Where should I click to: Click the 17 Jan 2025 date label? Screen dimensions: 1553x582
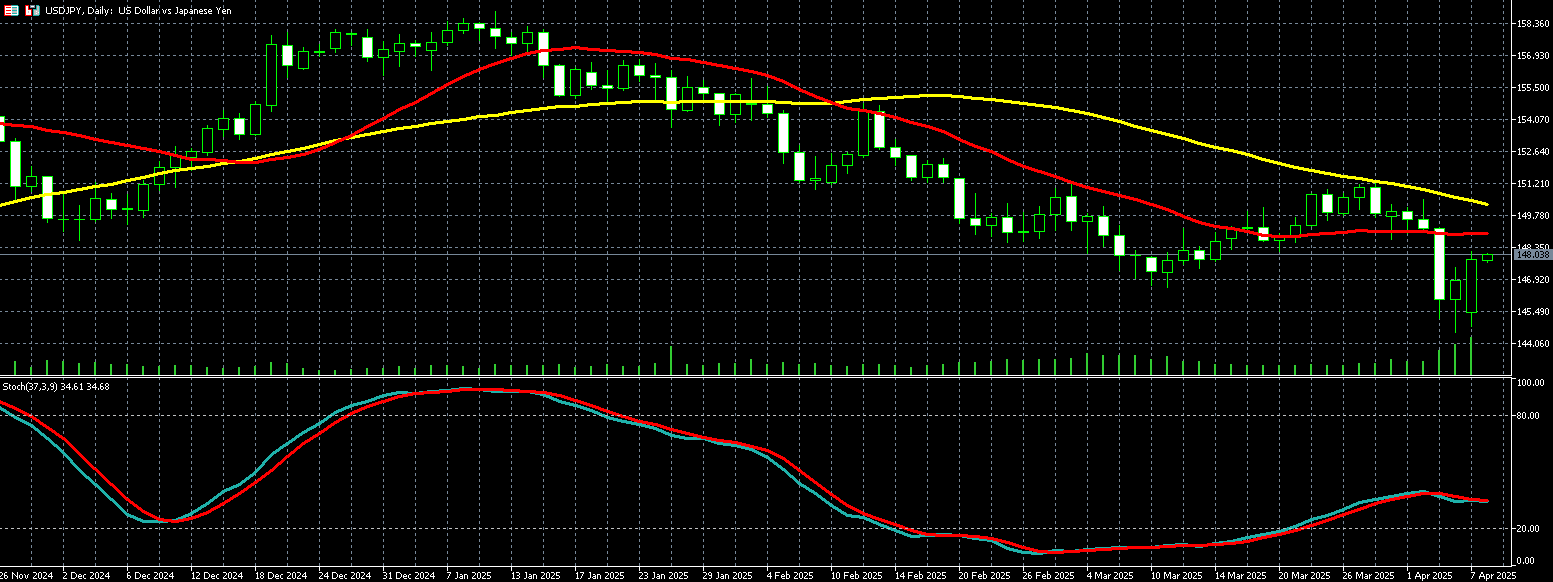click(x=598, y=576)
